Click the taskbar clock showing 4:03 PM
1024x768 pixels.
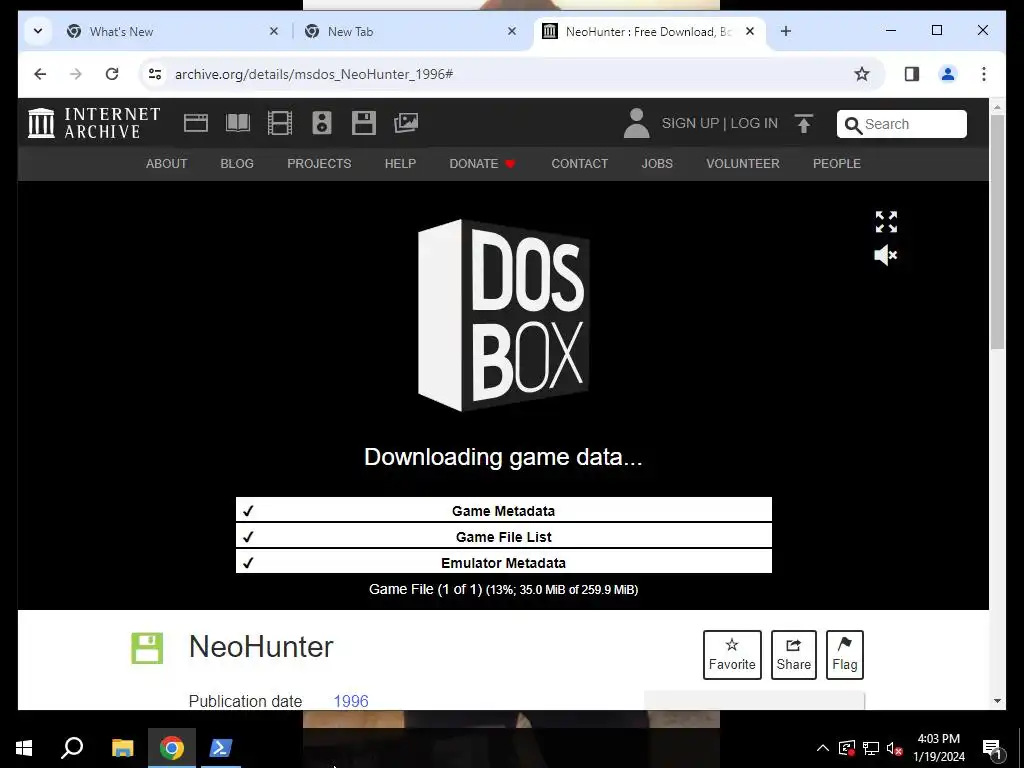click(x=938, y=748)
